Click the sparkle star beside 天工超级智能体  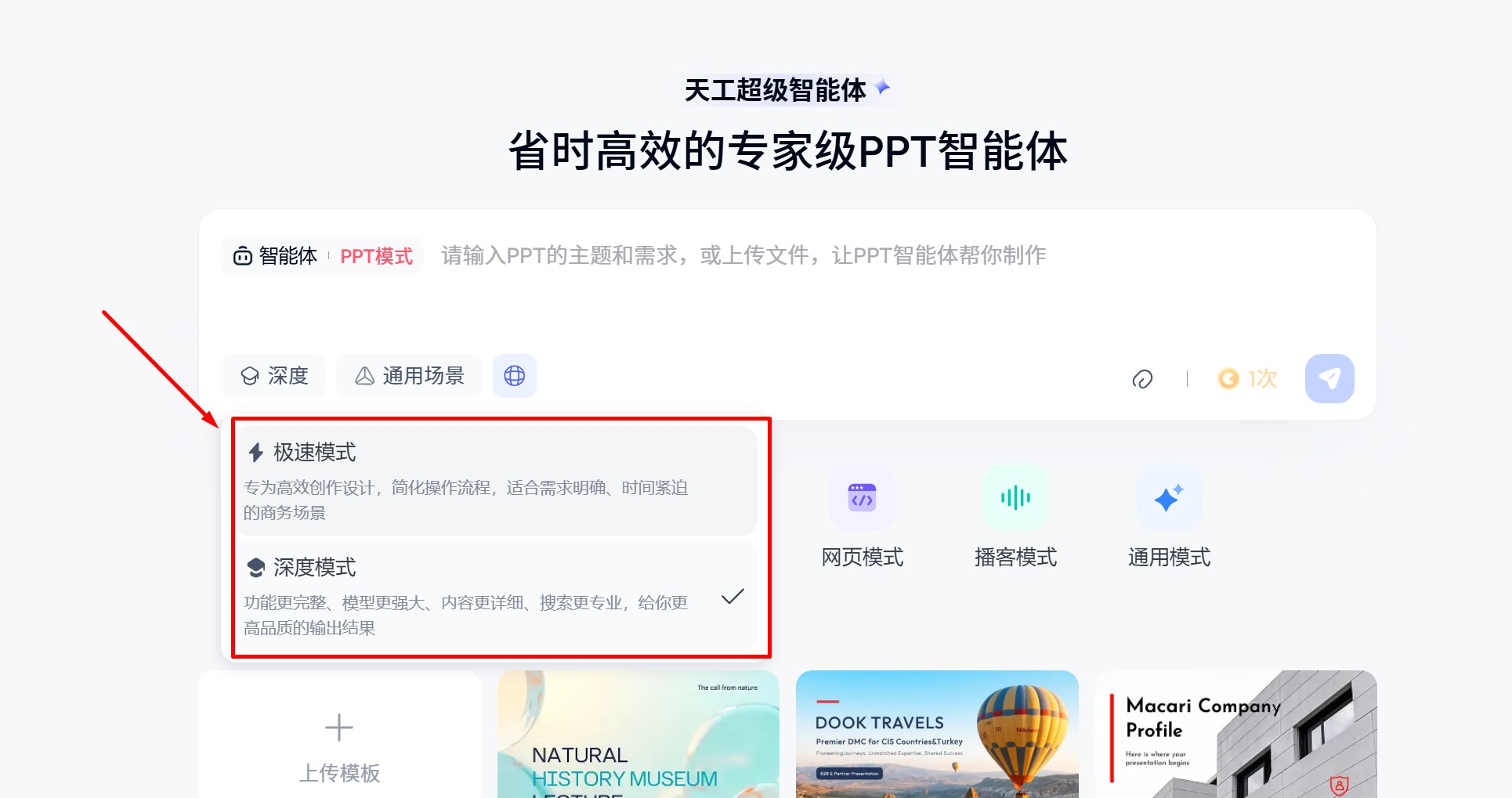883,87
